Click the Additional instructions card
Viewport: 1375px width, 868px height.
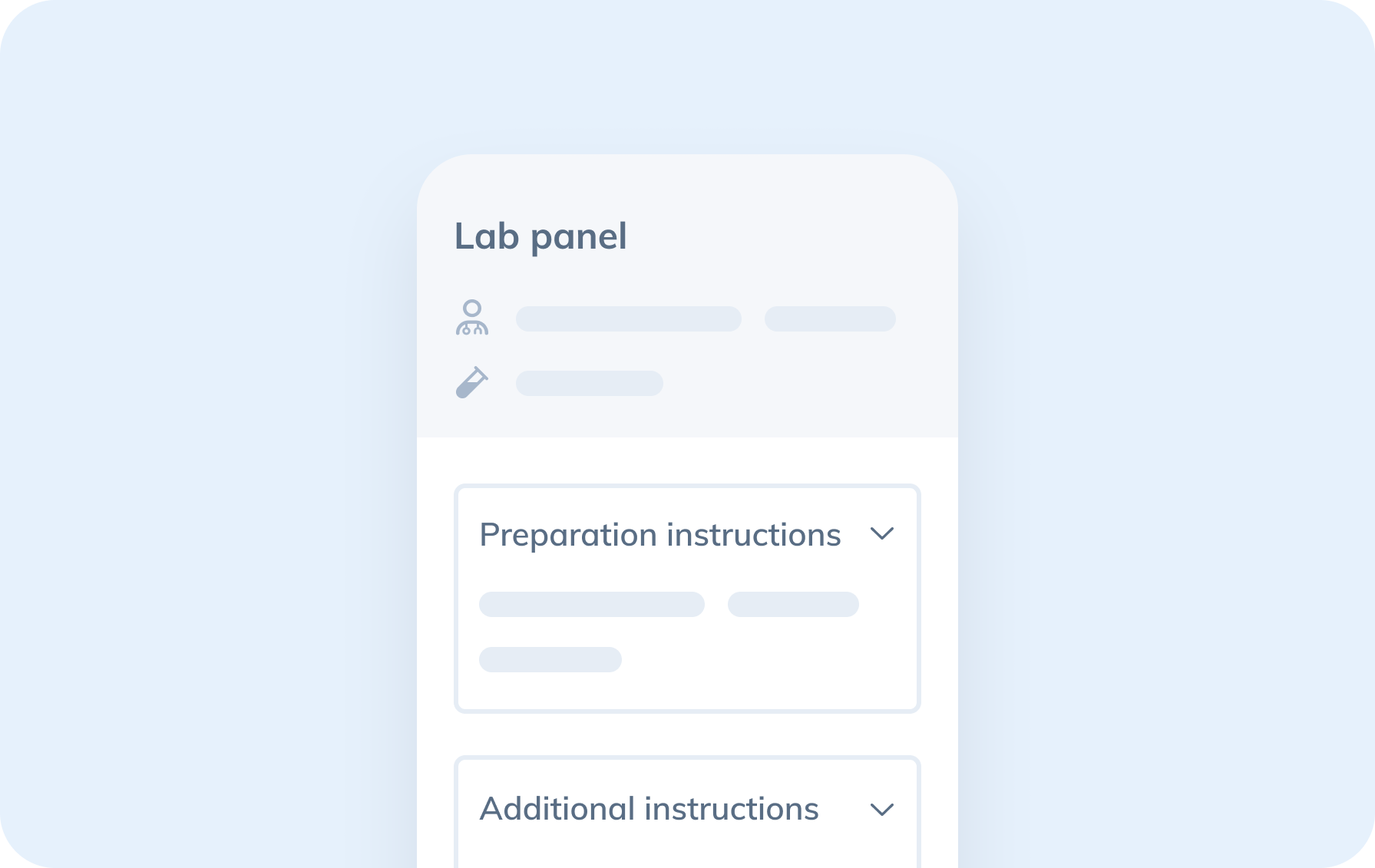[x=687, y=812]
